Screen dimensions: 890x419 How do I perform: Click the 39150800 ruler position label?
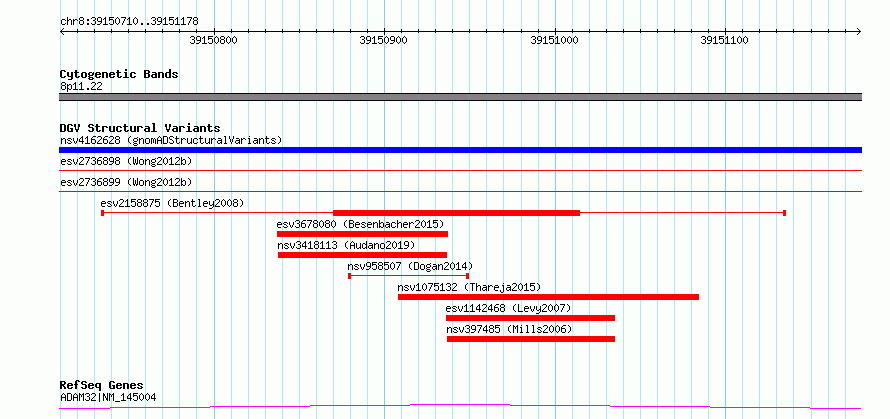213,41
